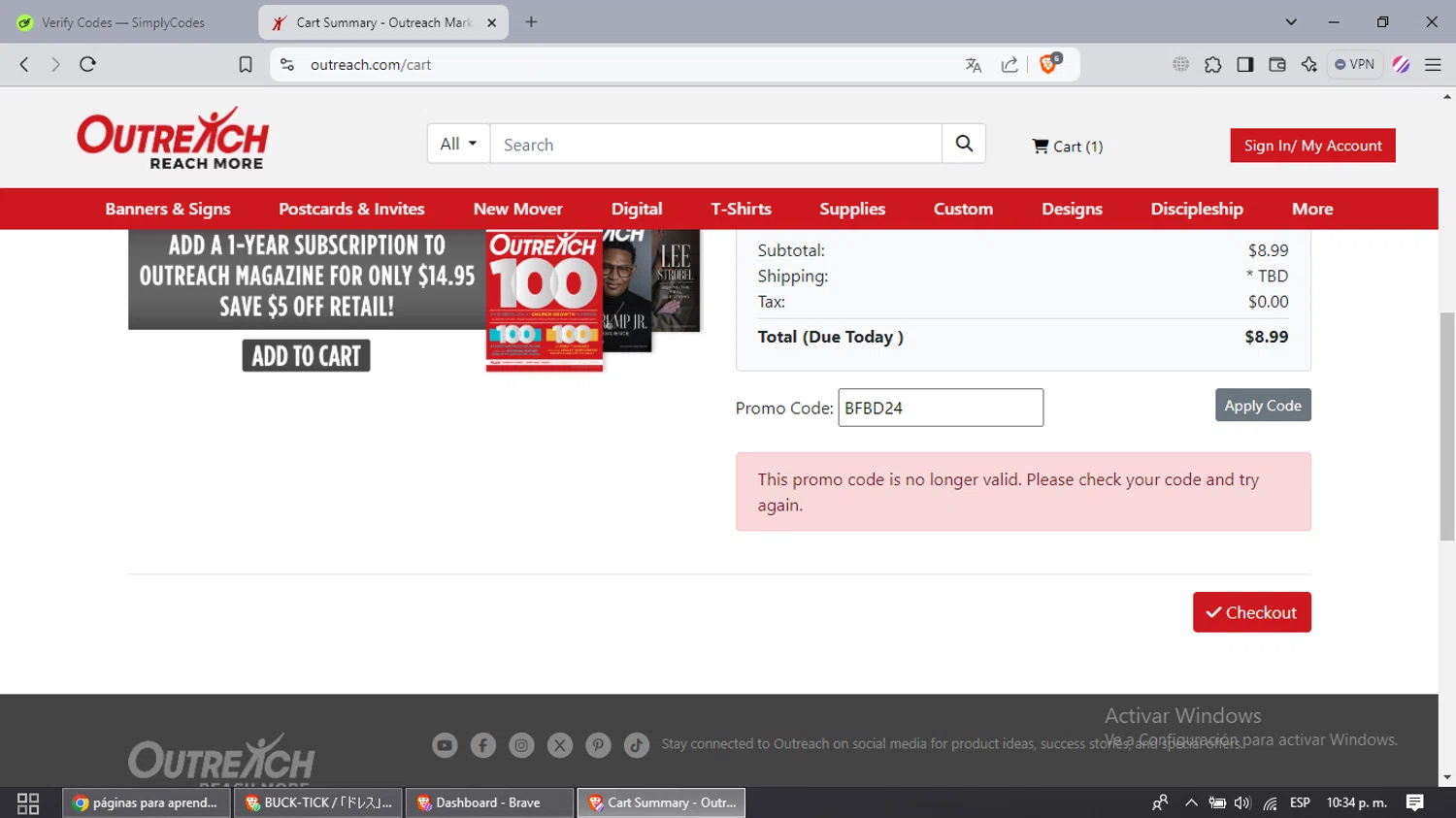Click the Apply Code button
The height and width of the screenshot is (818, 1456).
pos(1263,406)
